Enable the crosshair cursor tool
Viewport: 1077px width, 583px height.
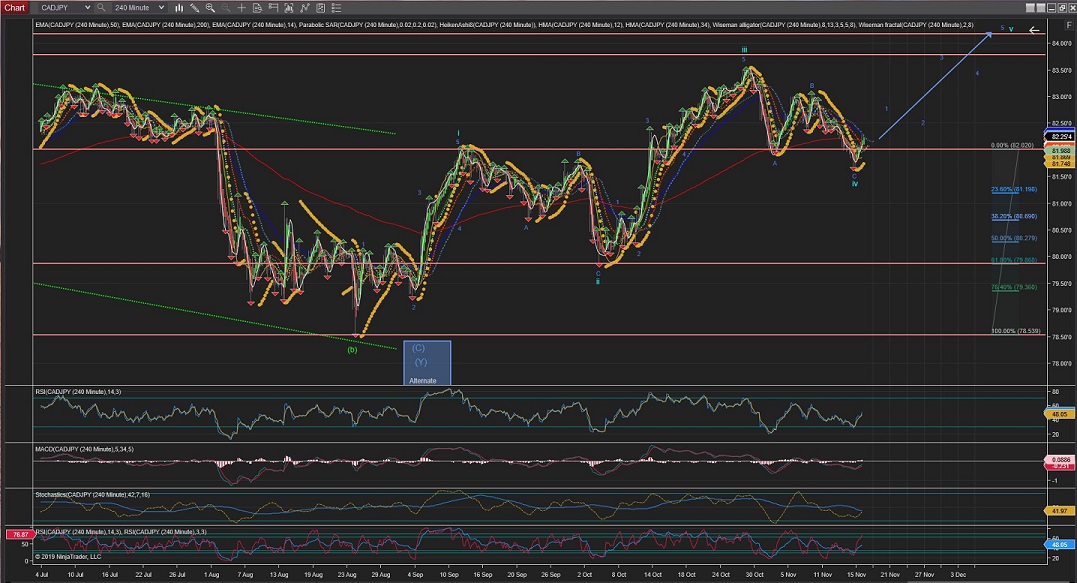pyautogui.click(x=241, y=7)
